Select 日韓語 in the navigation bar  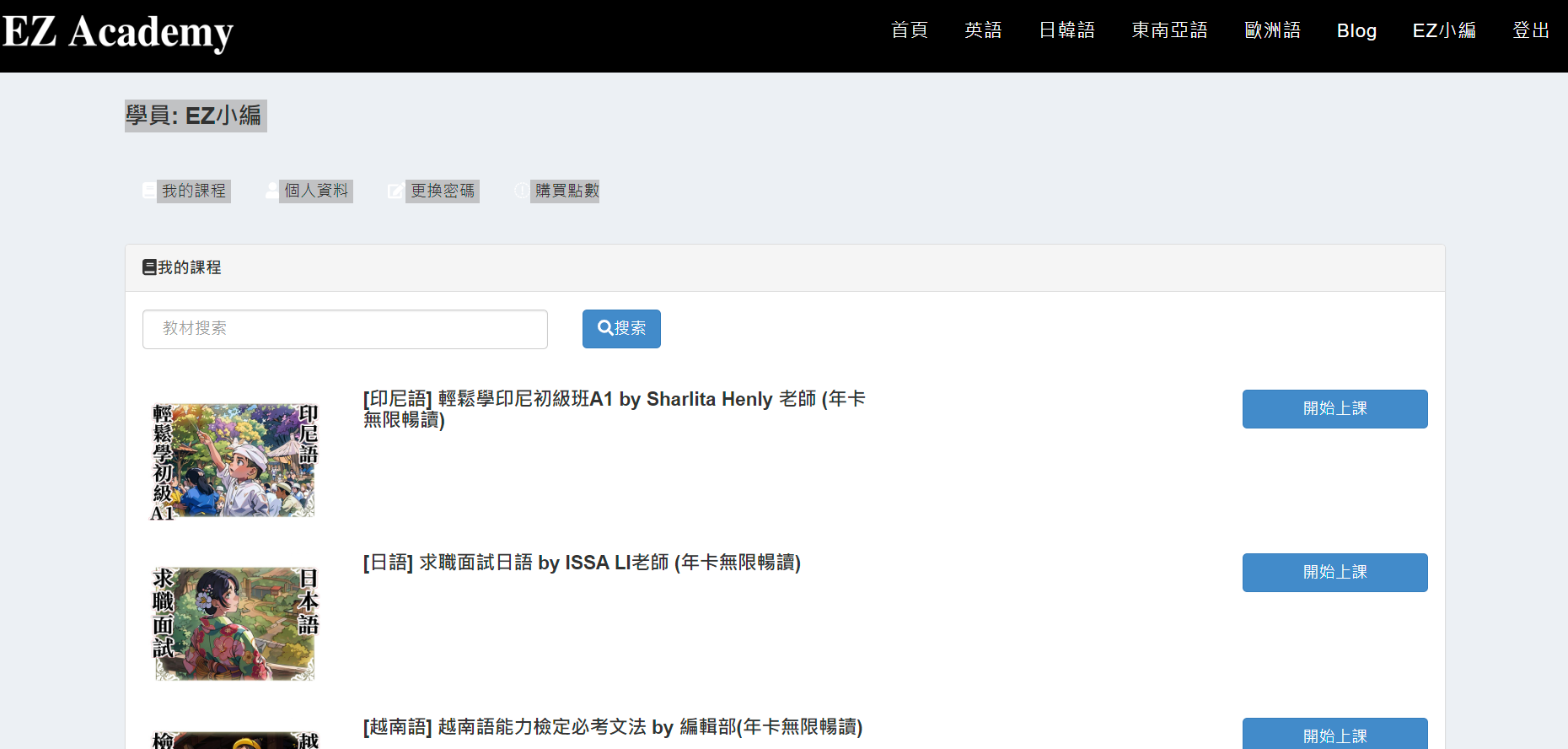[1066, 30]
